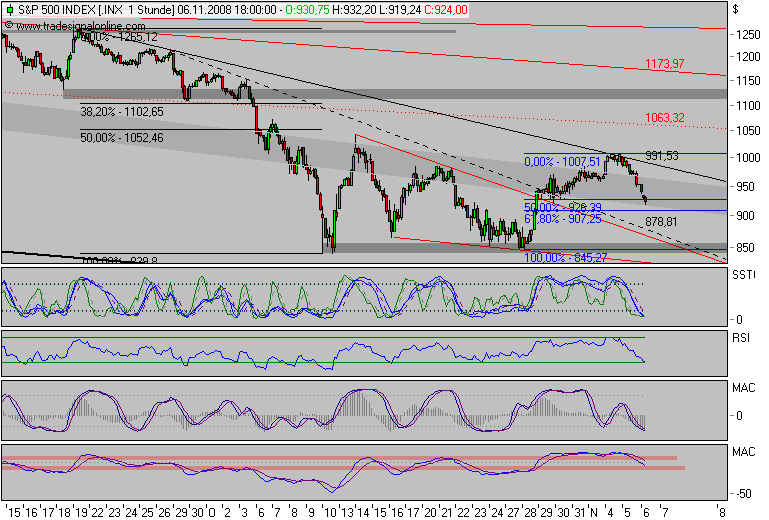The height and width of the screenshot is (520, 769).
Task: Select the 38,20% - 1102,65 Fibonacci label
Action: coord(122,112)
